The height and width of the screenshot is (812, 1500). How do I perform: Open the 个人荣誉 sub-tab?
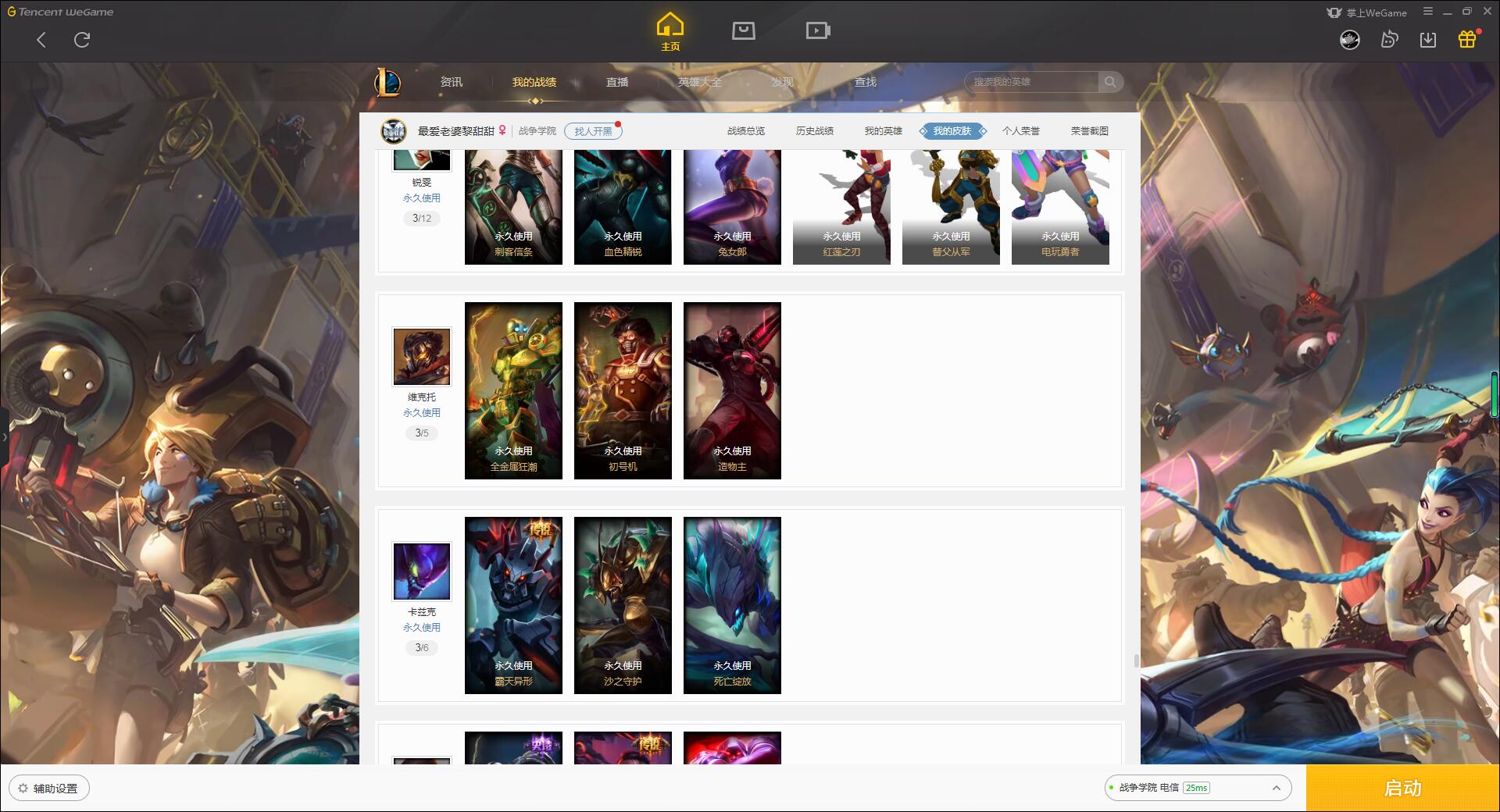point(1021,131)
